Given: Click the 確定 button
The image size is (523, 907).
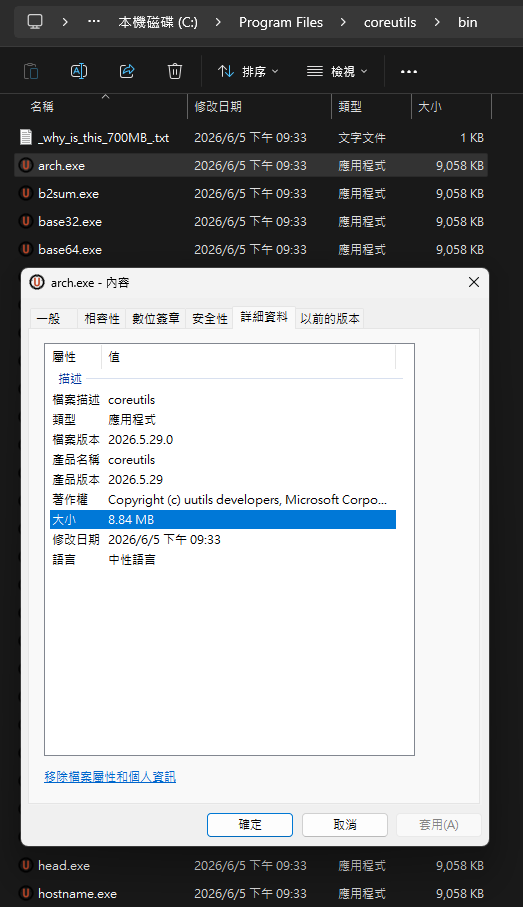Looking at the screenshot, I should [250, 824].
